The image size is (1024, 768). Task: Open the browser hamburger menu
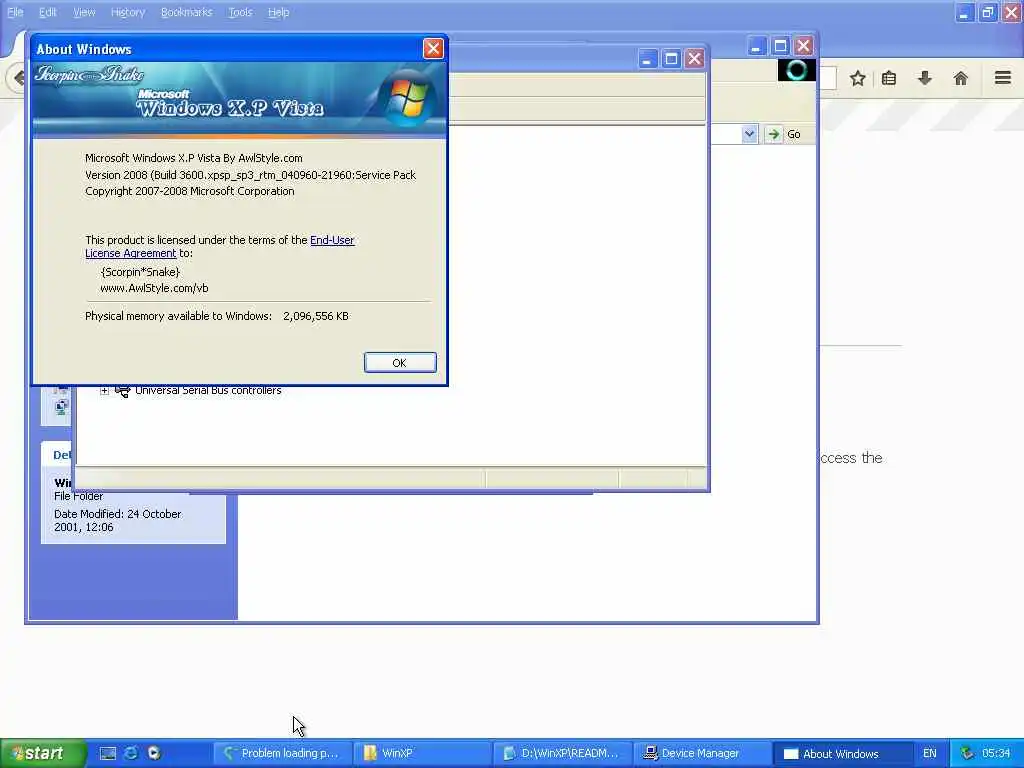pyautogui.click(x=1003, y=78)
